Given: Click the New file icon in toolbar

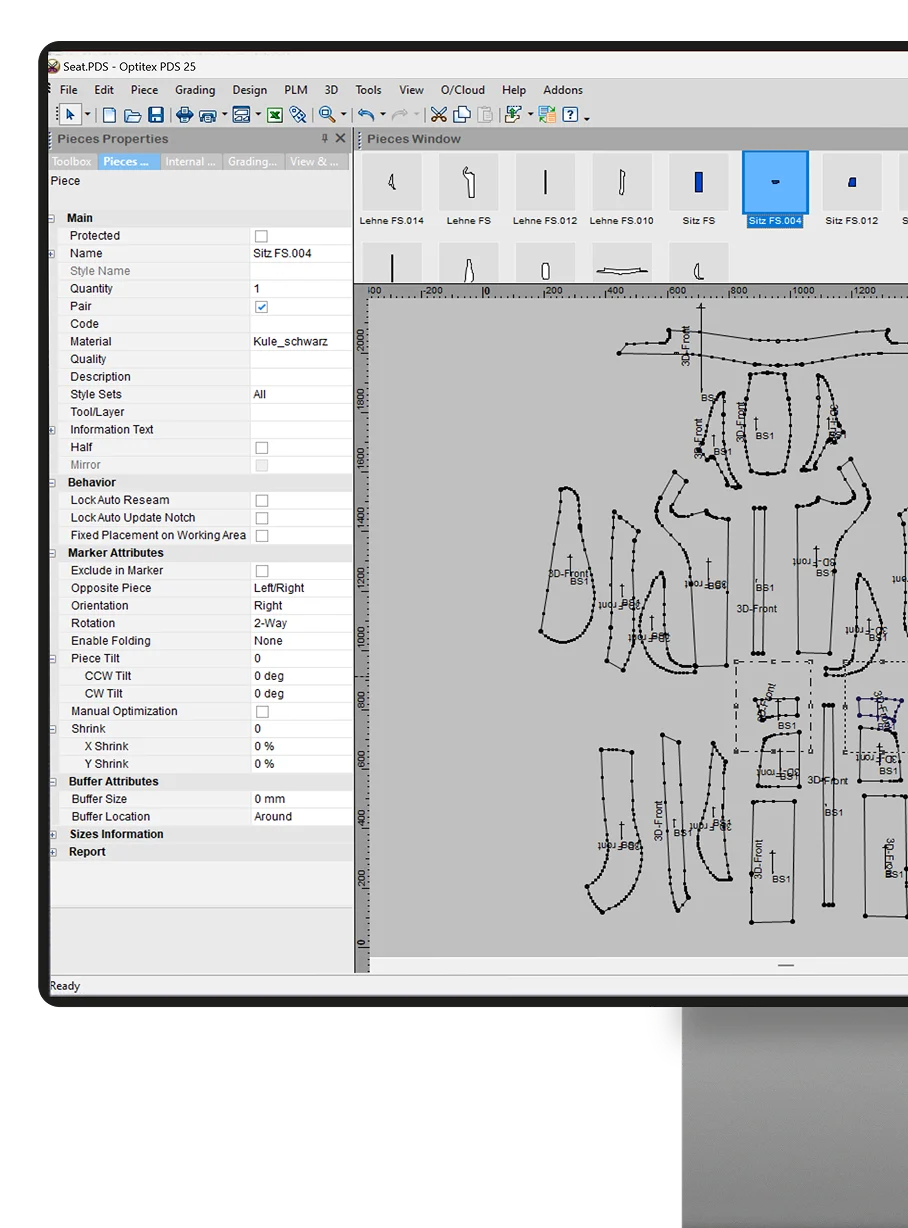Looking at the screenshot, I should [110, 115].
